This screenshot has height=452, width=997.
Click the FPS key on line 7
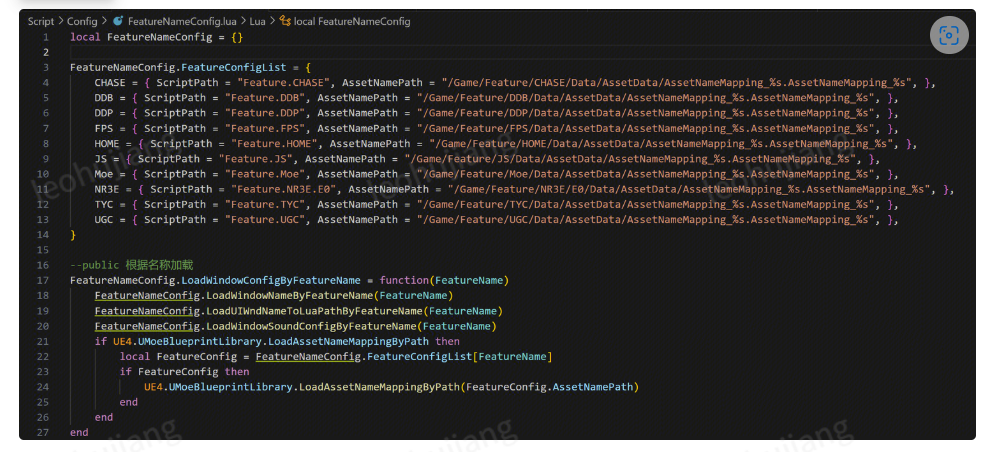(x=104, y=128)
